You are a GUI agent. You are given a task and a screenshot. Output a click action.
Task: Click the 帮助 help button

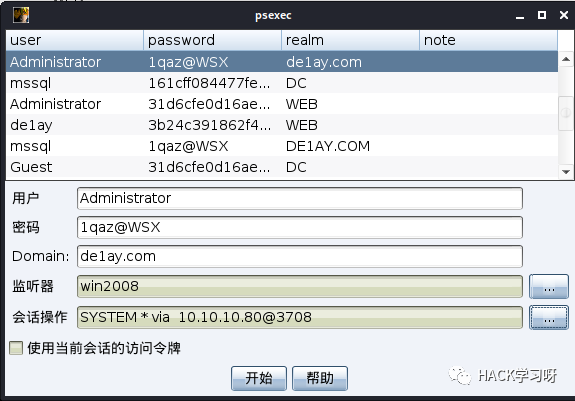point(320,378)
